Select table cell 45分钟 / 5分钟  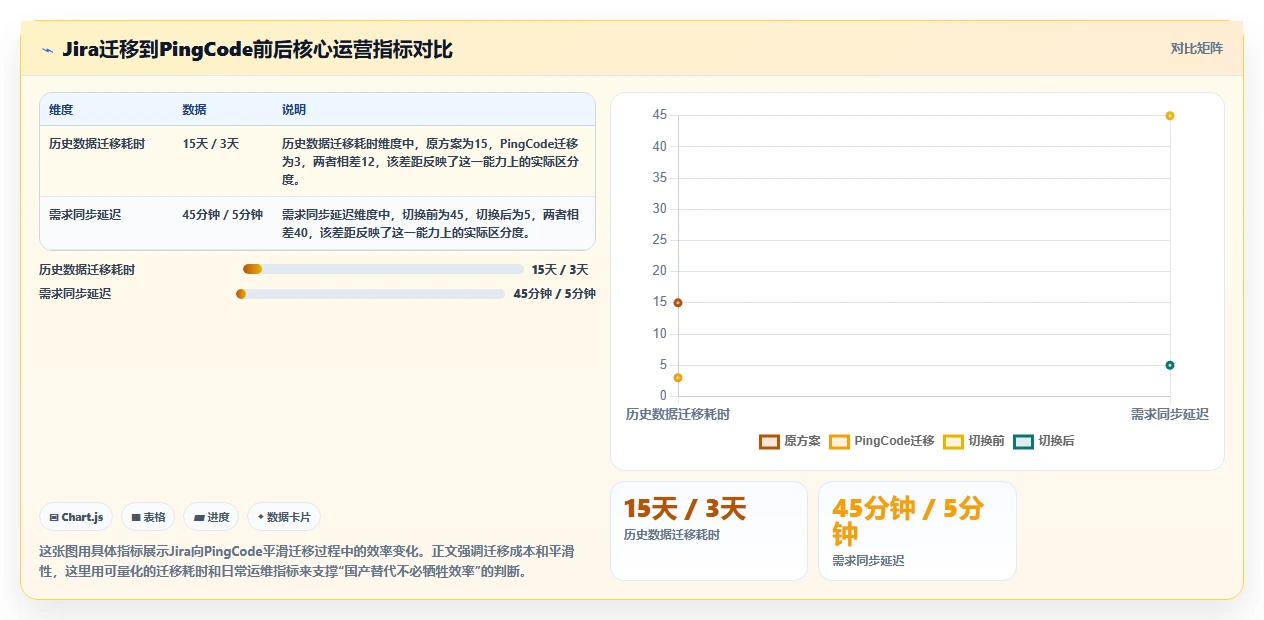coord(223,215)
